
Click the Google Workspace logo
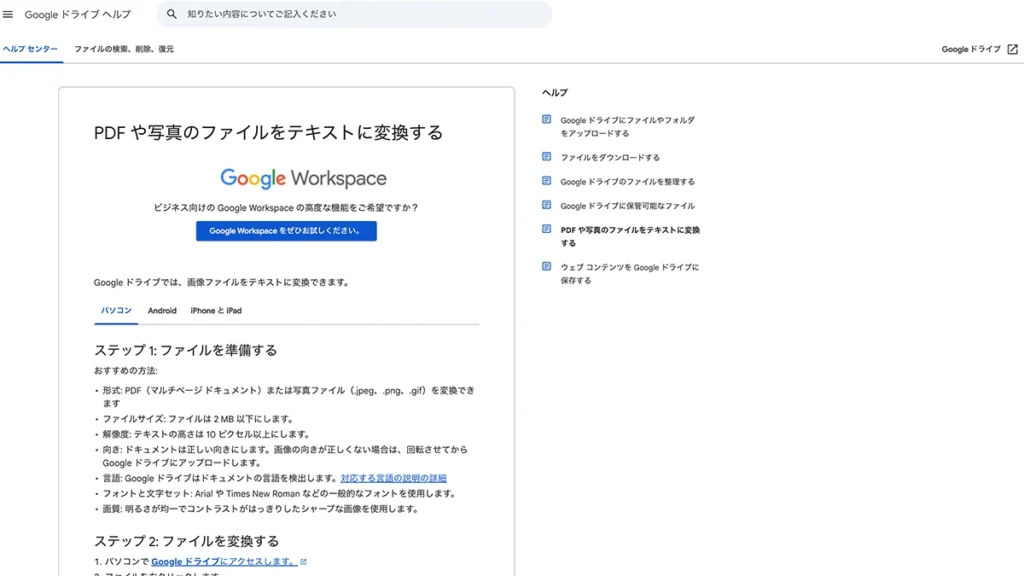303,178
